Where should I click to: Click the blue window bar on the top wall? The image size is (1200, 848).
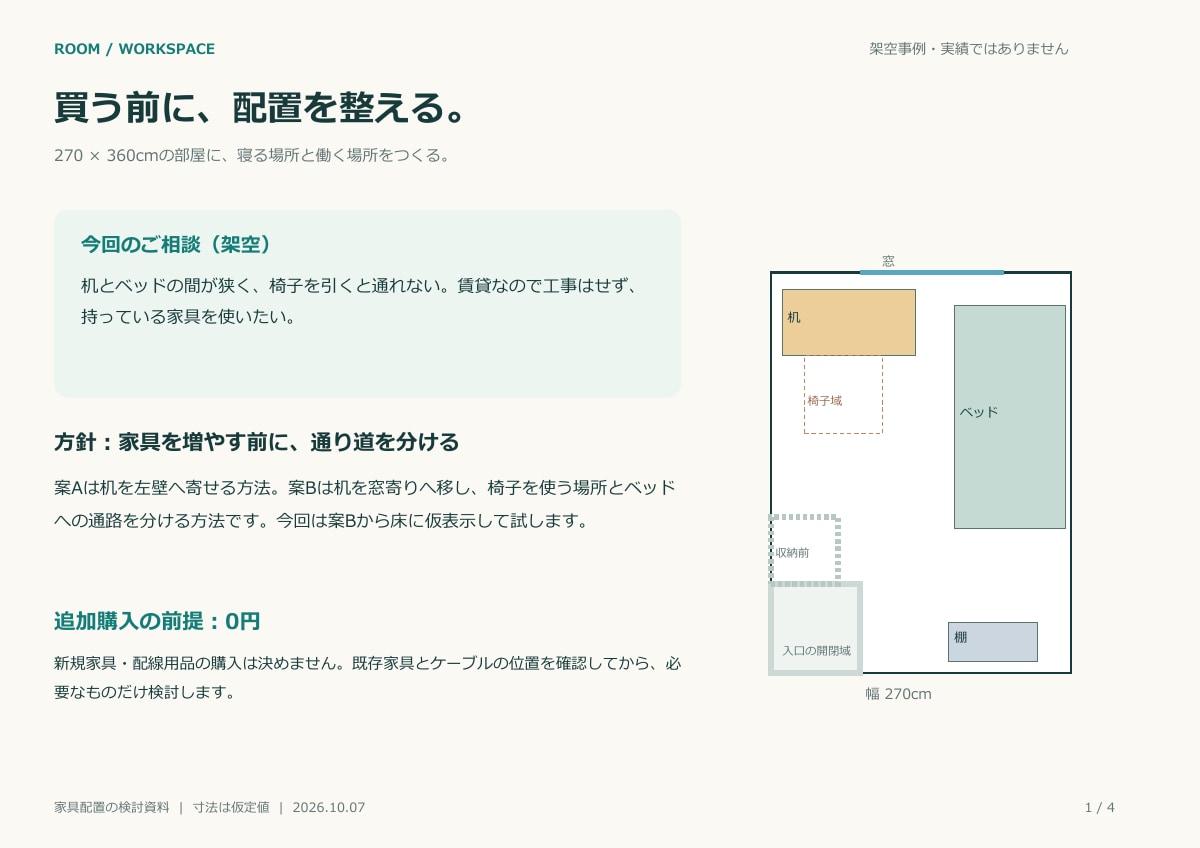(932, 272)
